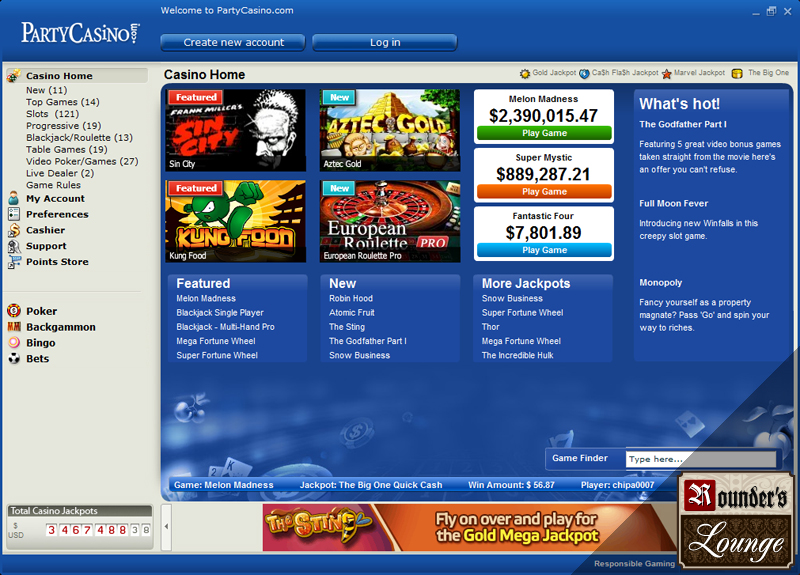
Task: Open Live Dealer (2) category
Action: (x=60, y=173)
